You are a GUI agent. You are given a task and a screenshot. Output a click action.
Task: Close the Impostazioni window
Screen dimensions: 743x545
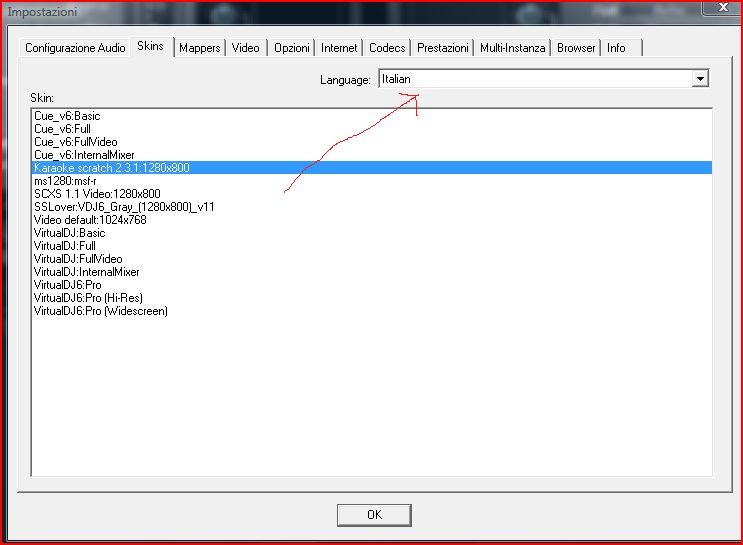723,8
